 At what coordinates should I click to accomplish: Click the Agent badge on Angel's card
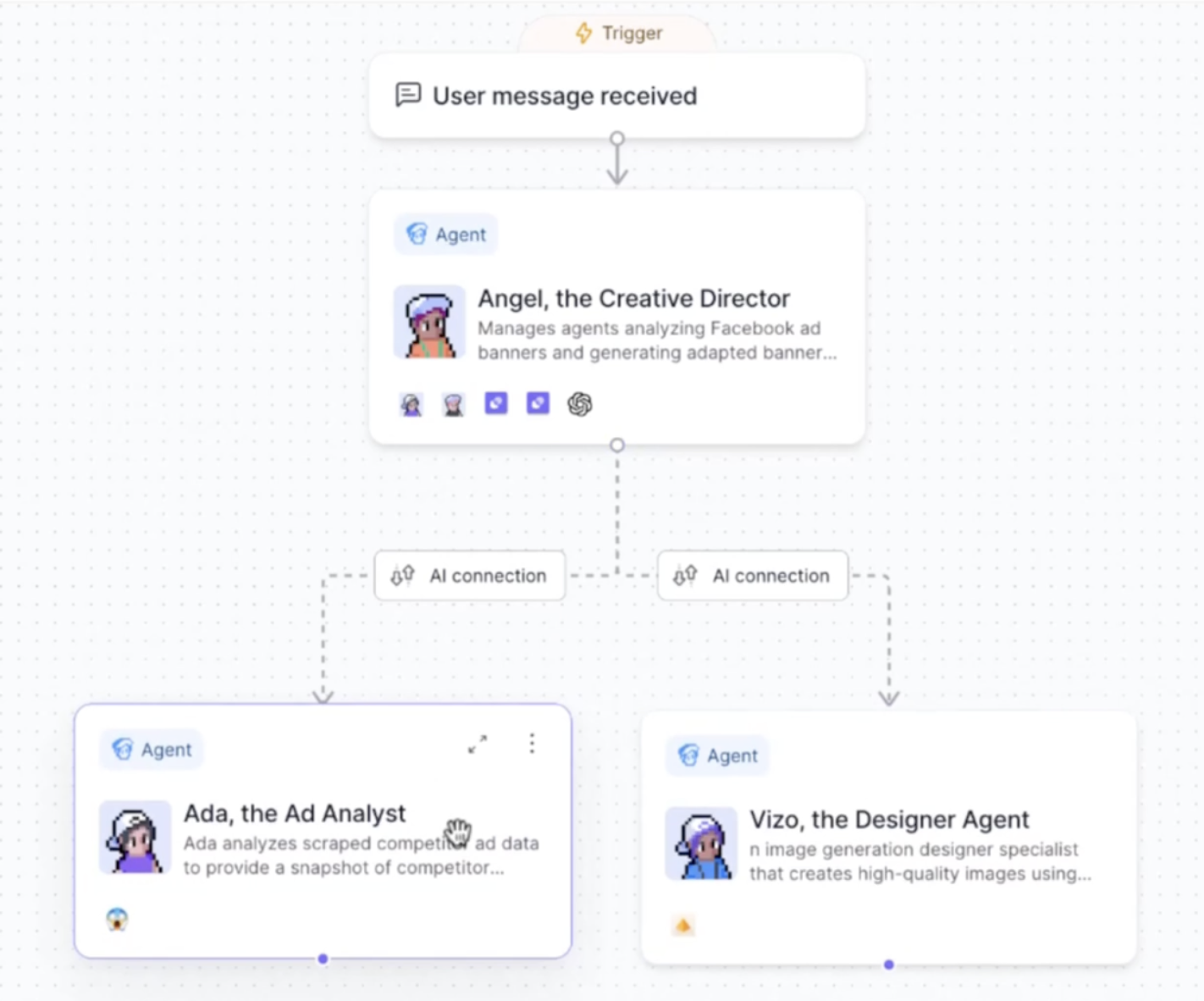pyautogui.click(x=445, y=235)
